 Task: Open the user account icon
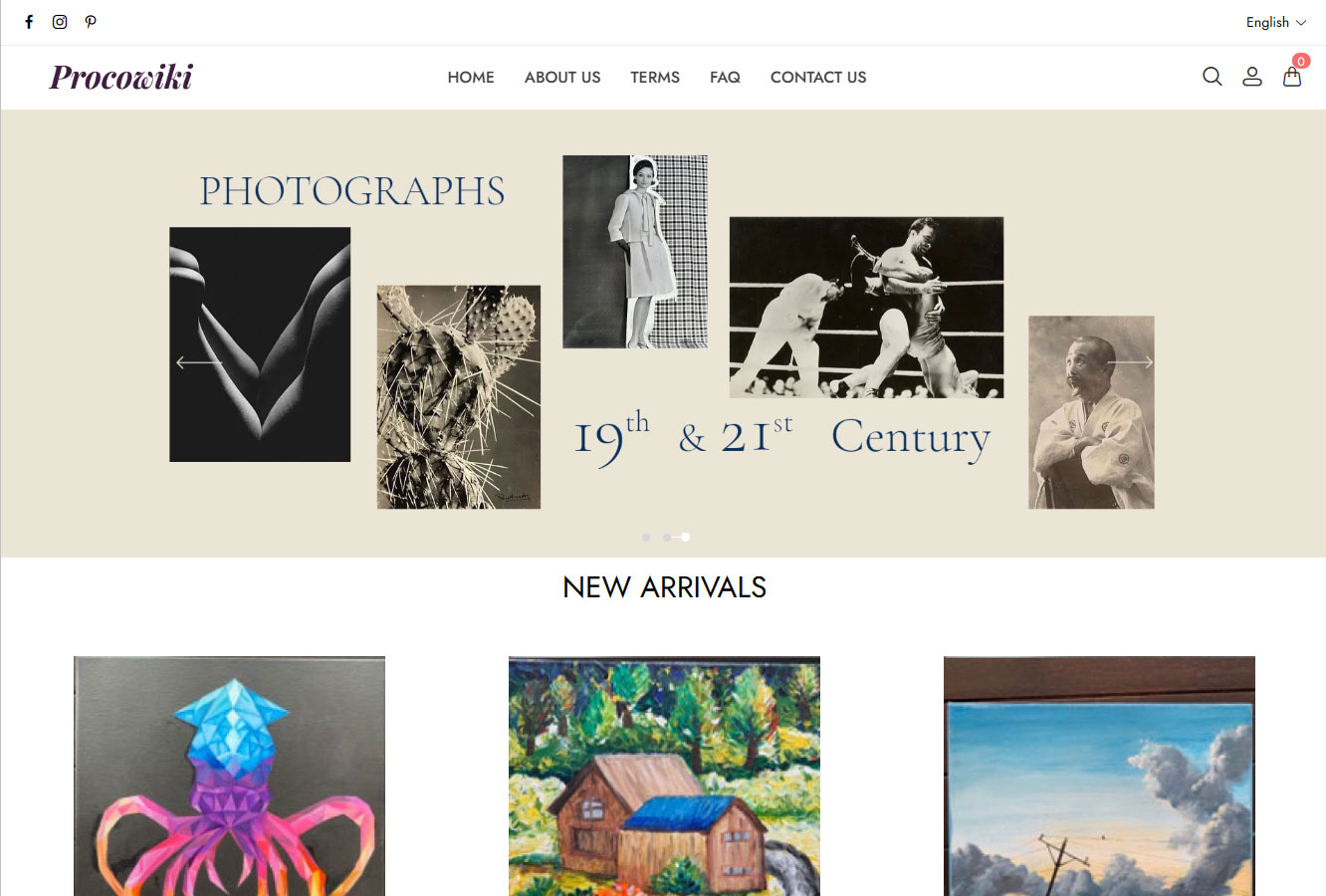[1252, 77]
